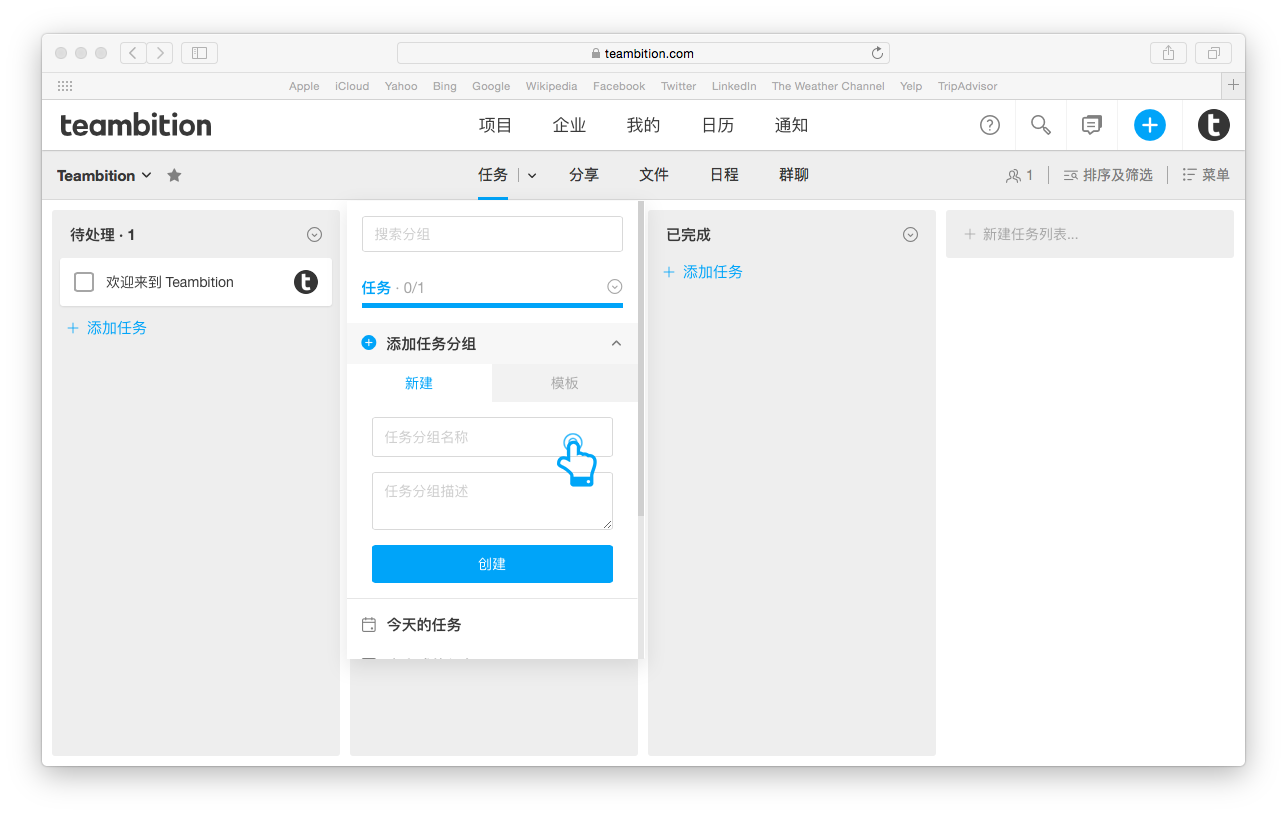Click the 搜索分组 search field

click(492, 234)
